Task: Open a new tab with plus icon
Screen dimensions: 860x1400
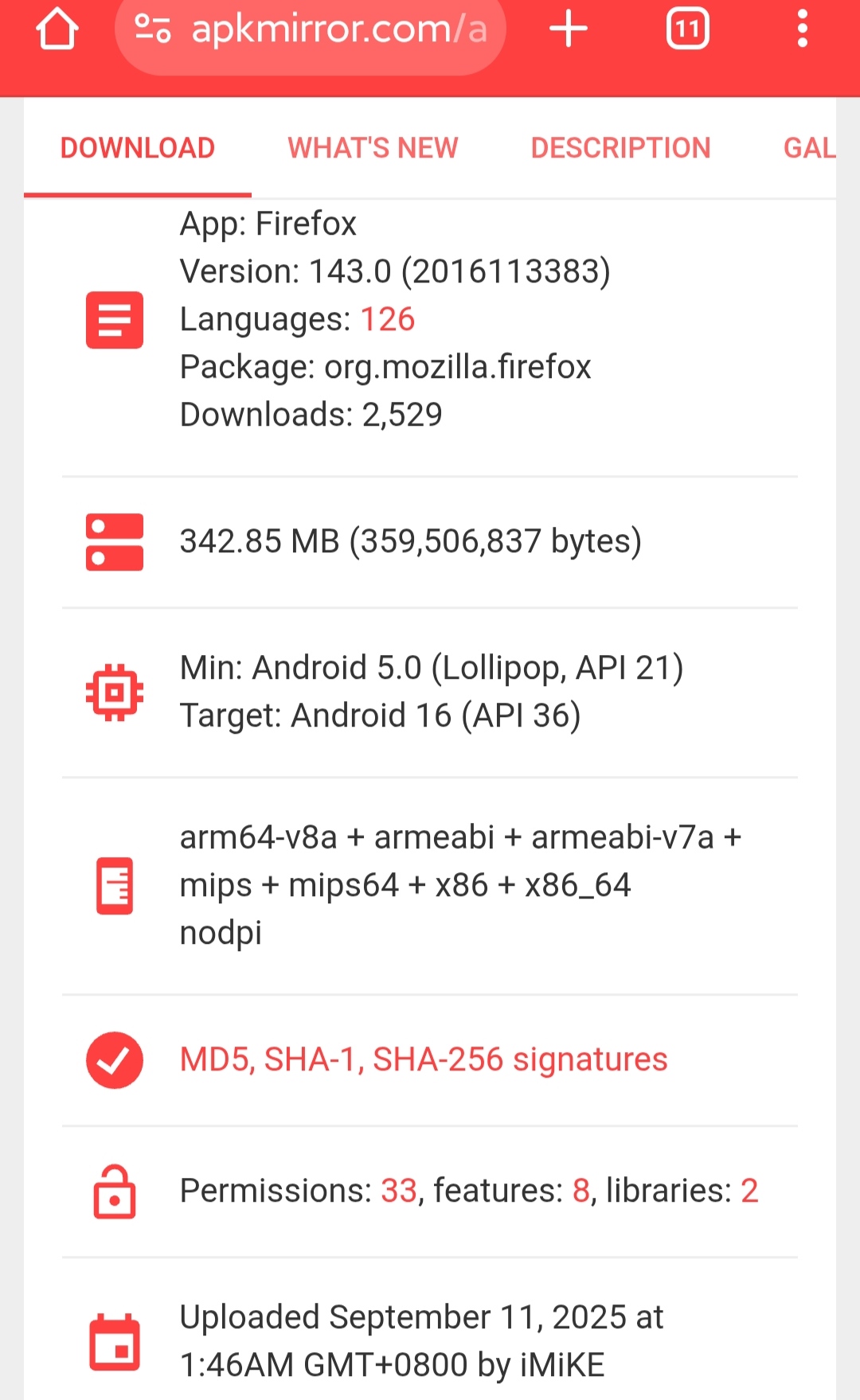Action: tap(569, 29)
